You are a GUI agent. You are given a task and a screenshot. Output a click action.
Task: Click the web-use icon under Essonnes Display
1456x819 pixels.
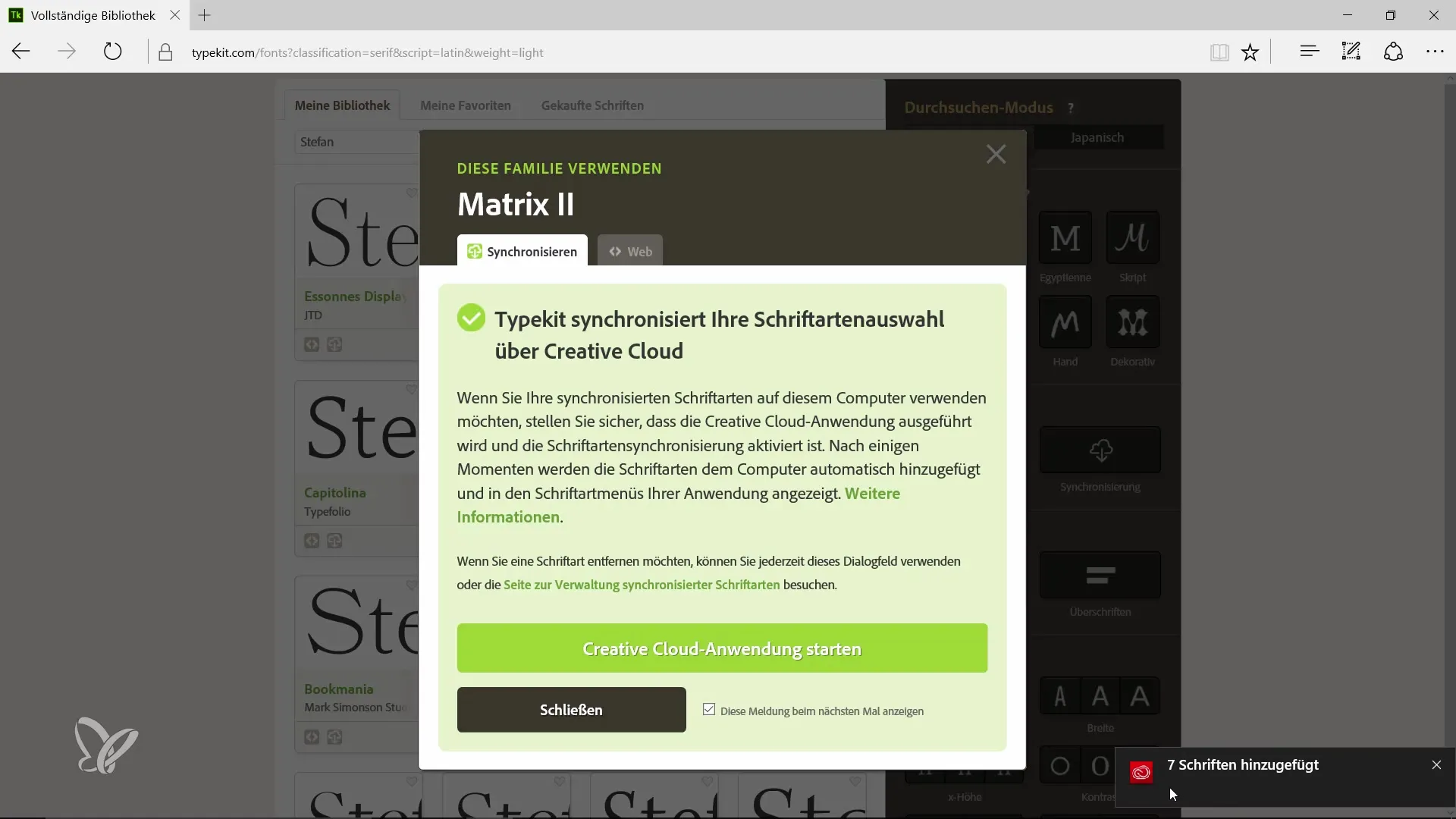click(x=312, y=344)
